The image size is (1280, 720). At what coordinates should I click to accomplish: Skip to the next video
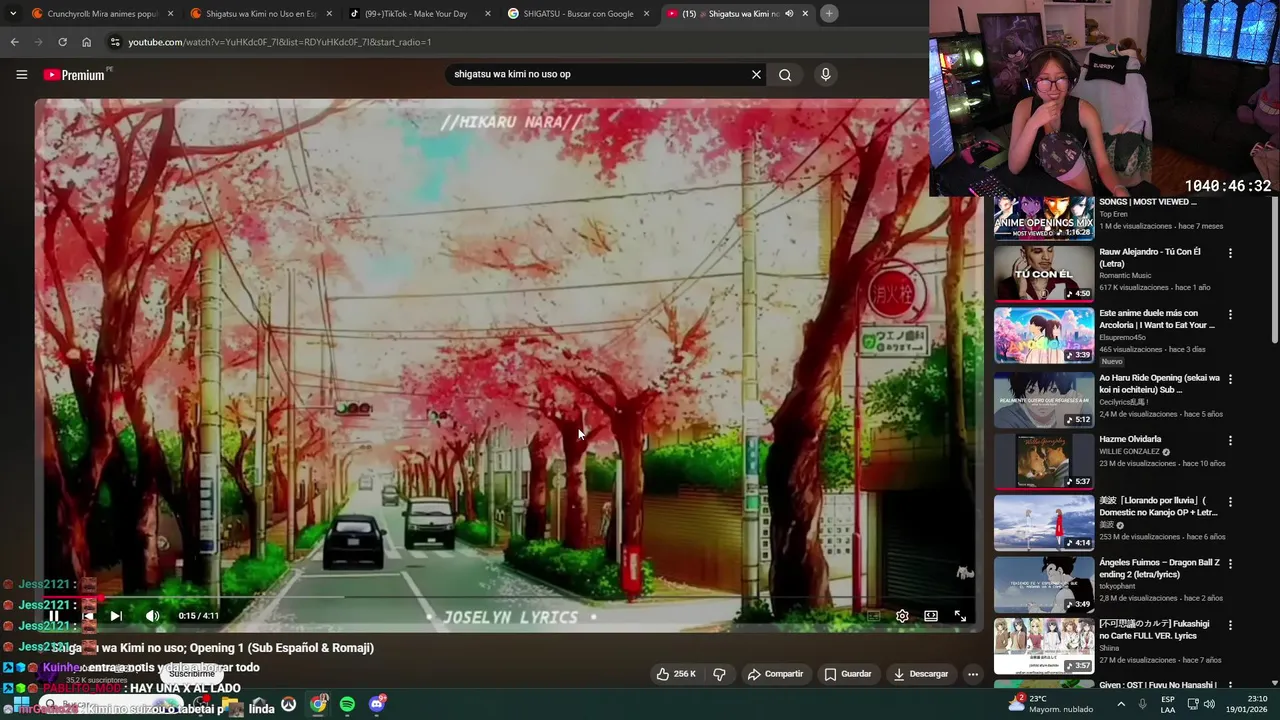[116, 616]
